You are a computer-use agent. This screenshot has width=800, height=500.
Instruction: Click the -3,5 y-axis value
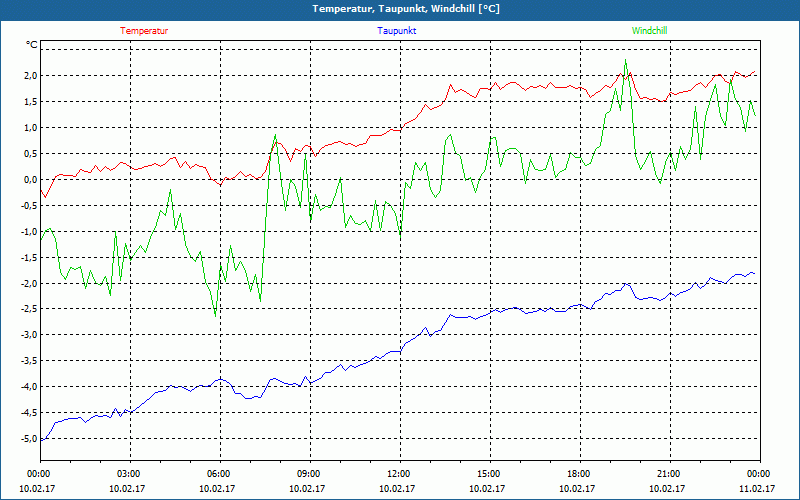[30, 361]
